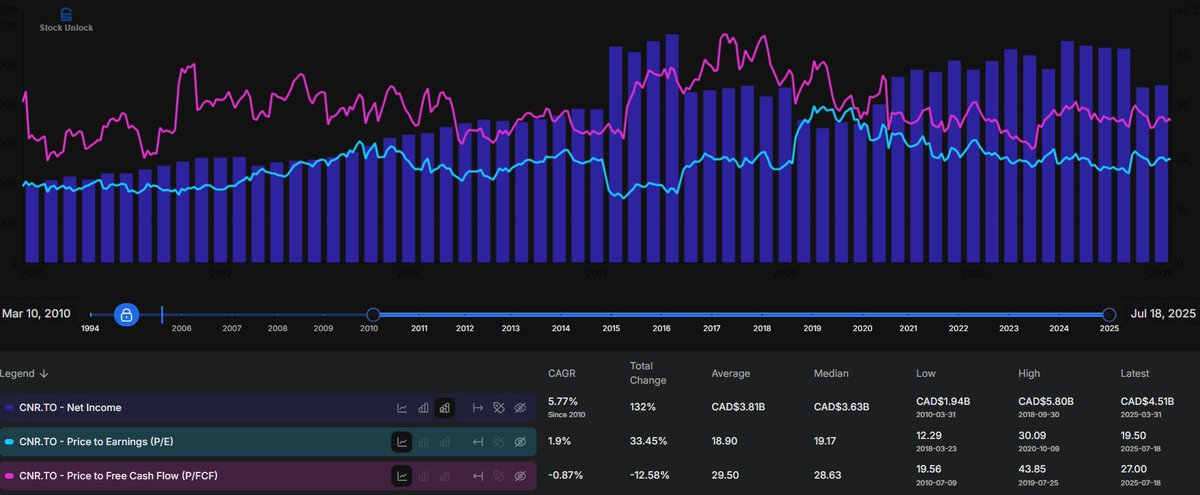Sort legend using the Legend arrow
Viewport: 1200px width, 495px height.
[x=43, y=374]
